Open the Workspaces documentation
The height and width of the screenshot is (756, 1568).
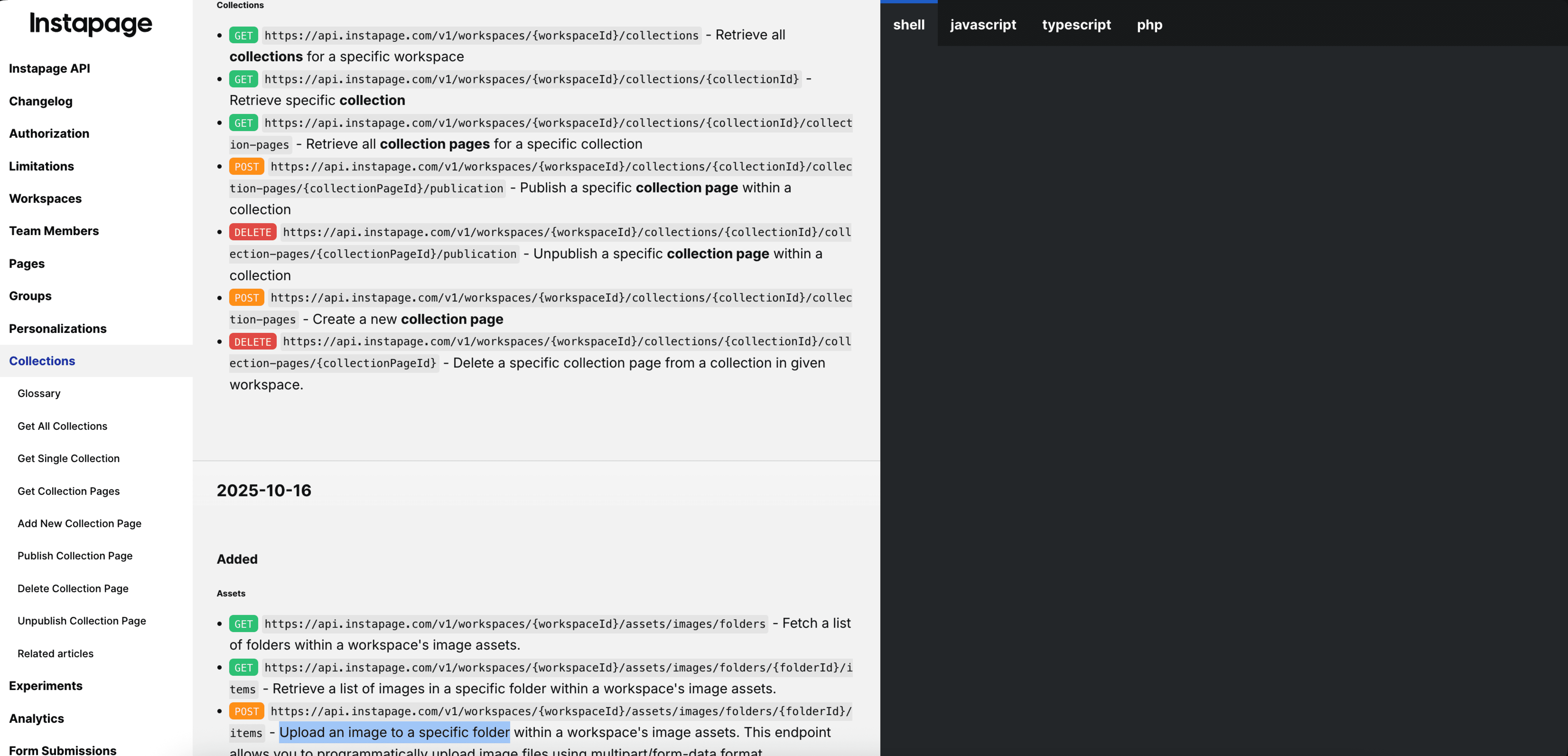pyautogui.click(x=45, y=198)
